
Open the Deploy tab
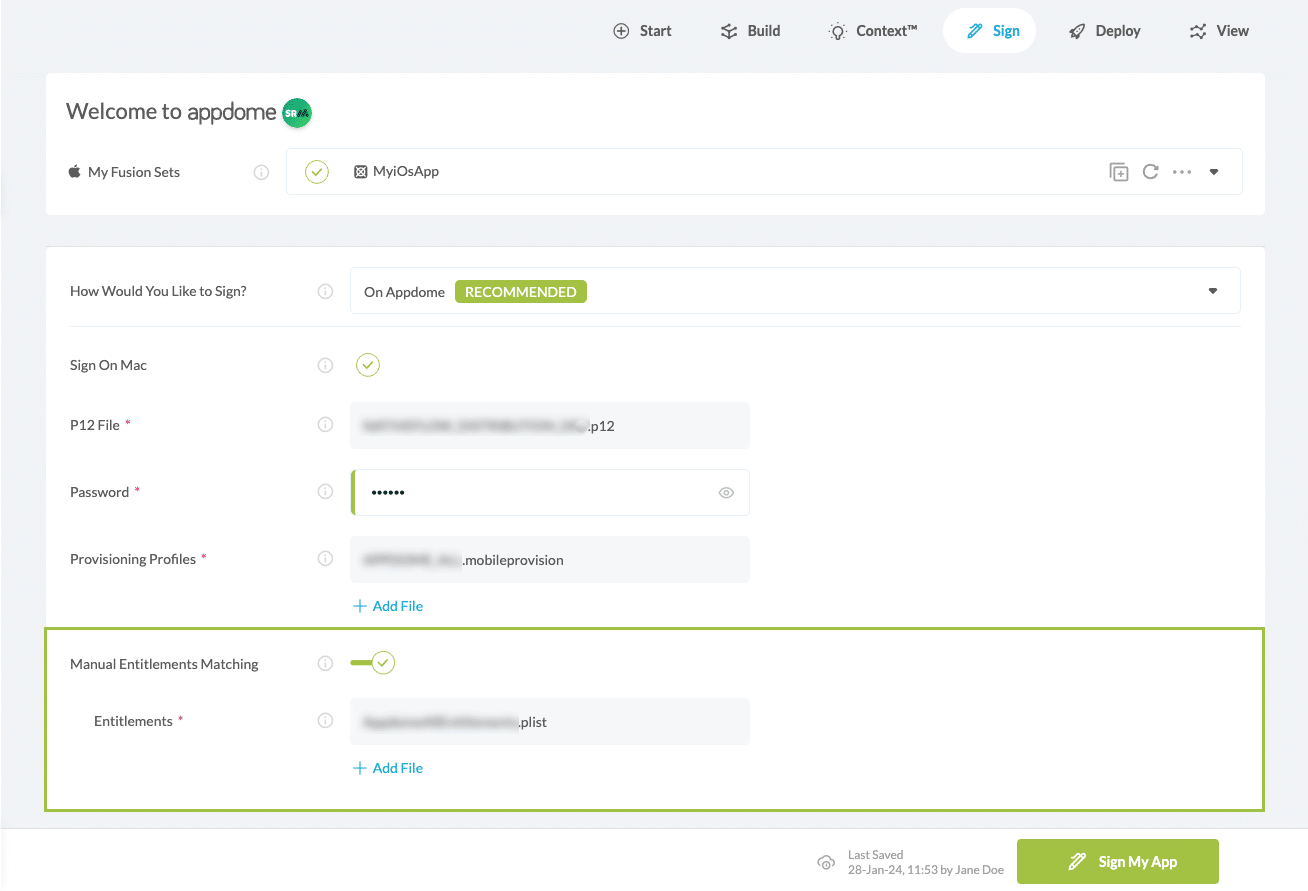point(1105,31)
